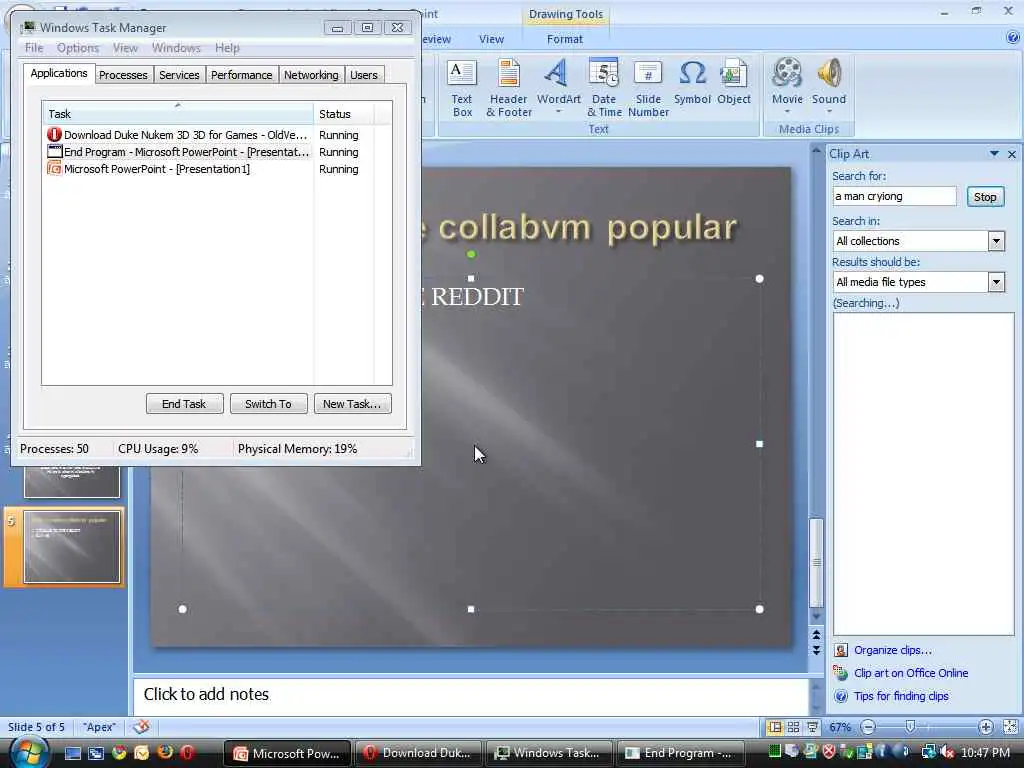Open Task Manager Options menu
This screenshot has height=768, width=1024.
coord(78,48)
